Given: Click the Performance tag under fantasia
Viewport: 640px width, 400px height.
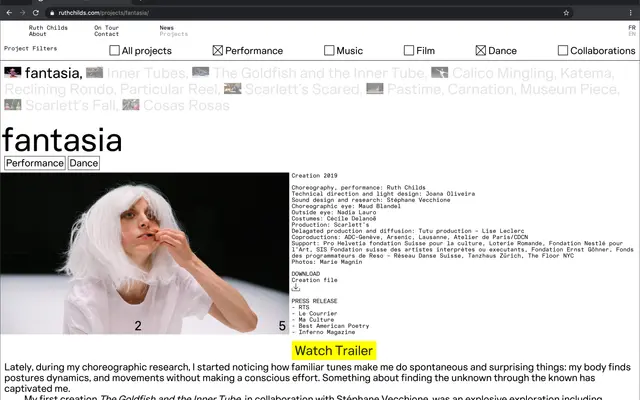Looking at the screenshot, I should [x=35, y=163].
